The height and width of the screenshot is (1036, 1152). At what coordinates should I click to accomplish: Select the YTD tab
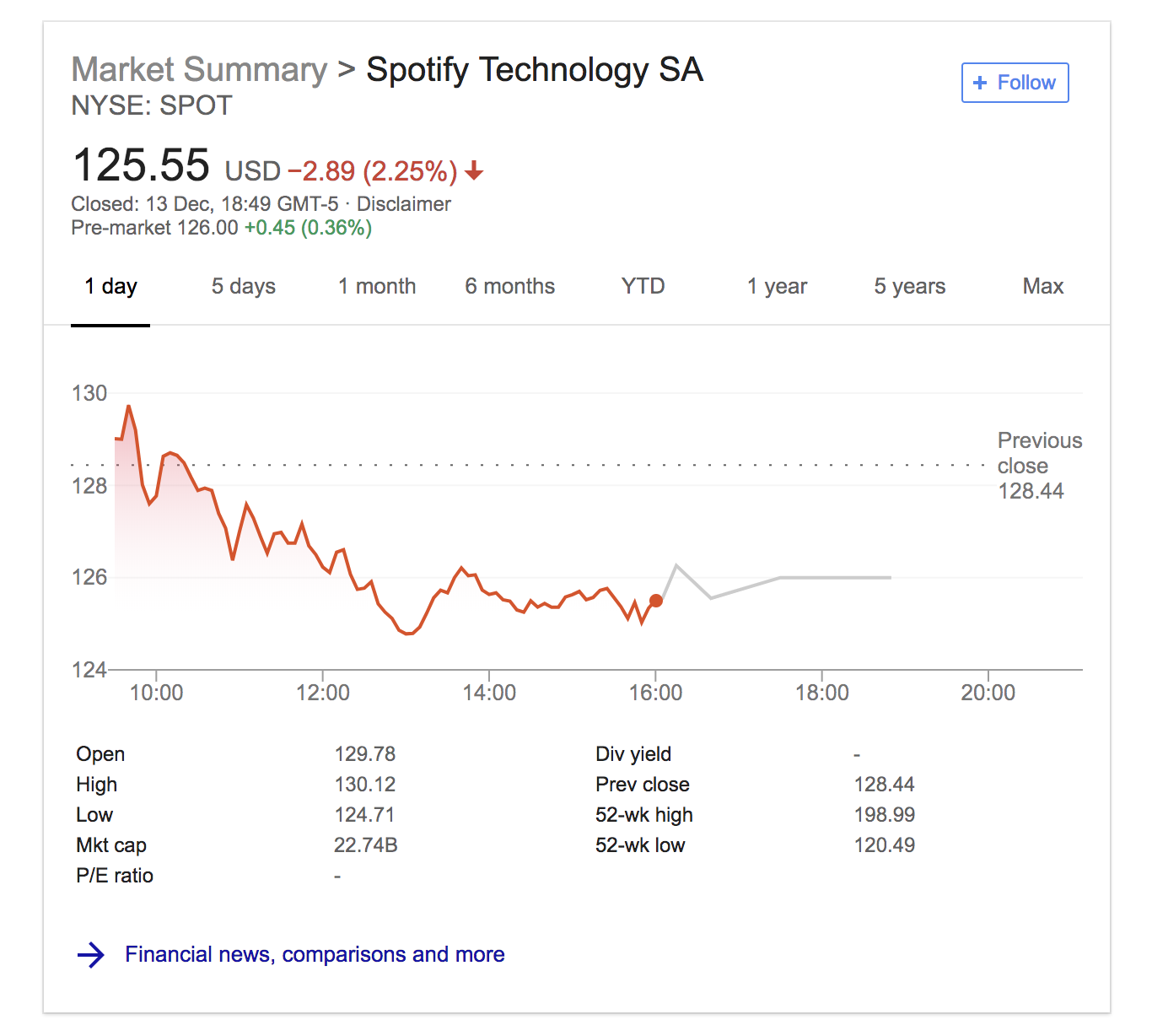tap(643, 287)
